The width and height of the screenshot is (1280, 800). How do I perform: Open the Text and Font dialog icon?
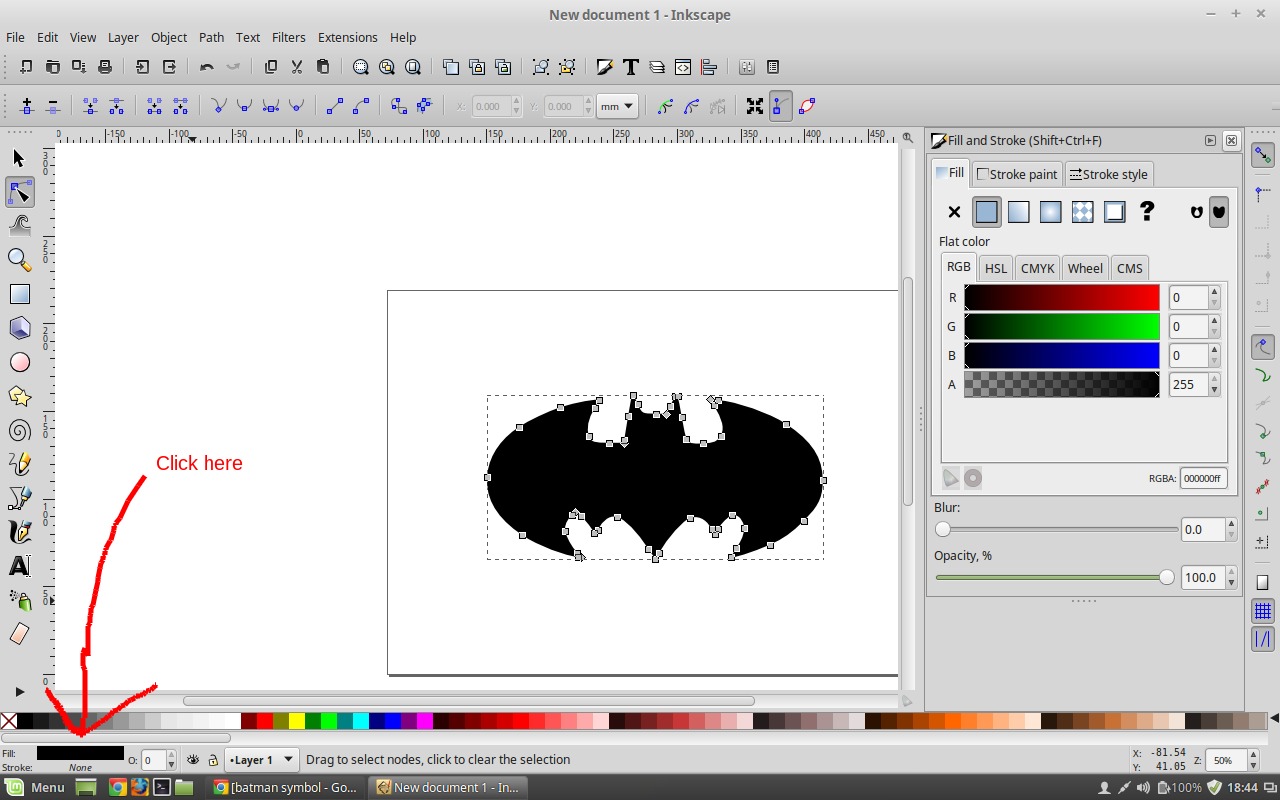pyautogui.click(x=630, y=67)
